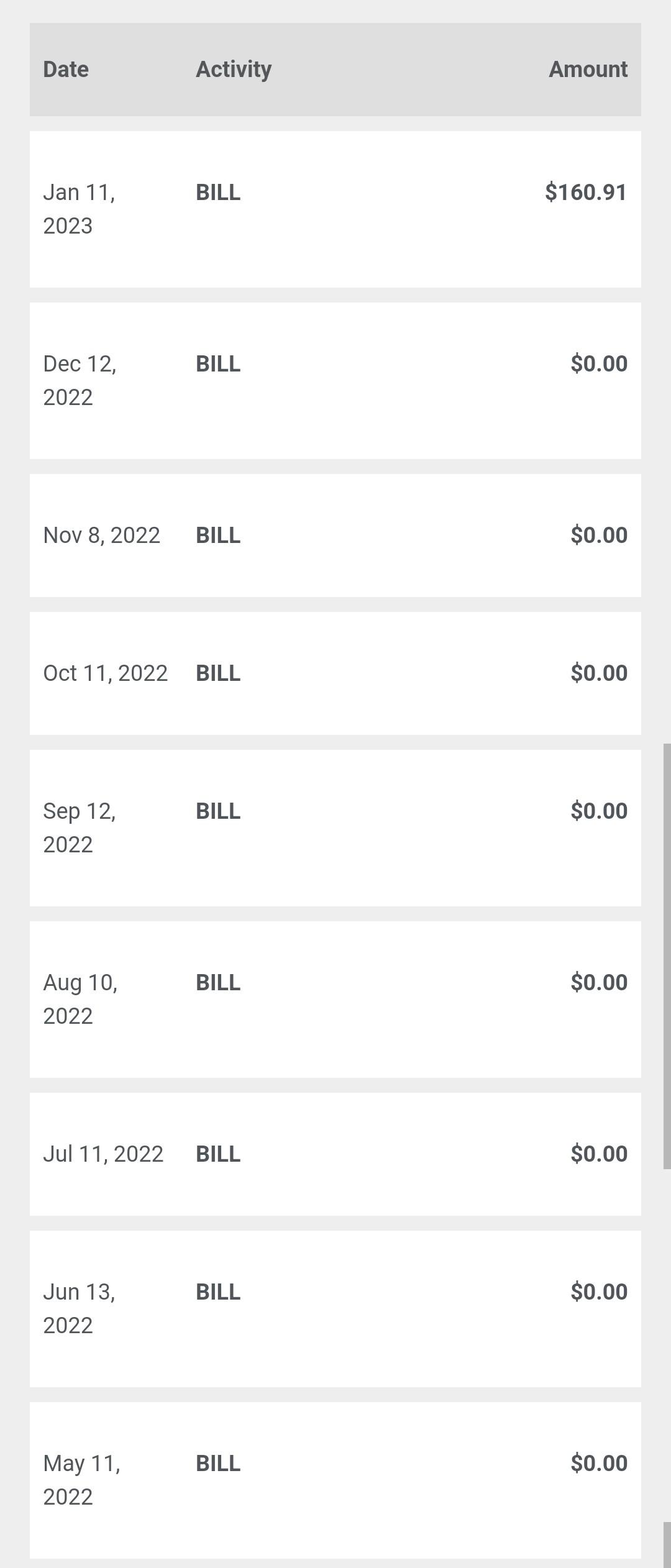Open the BILL entry for Jun 13, 2022

218,1292
